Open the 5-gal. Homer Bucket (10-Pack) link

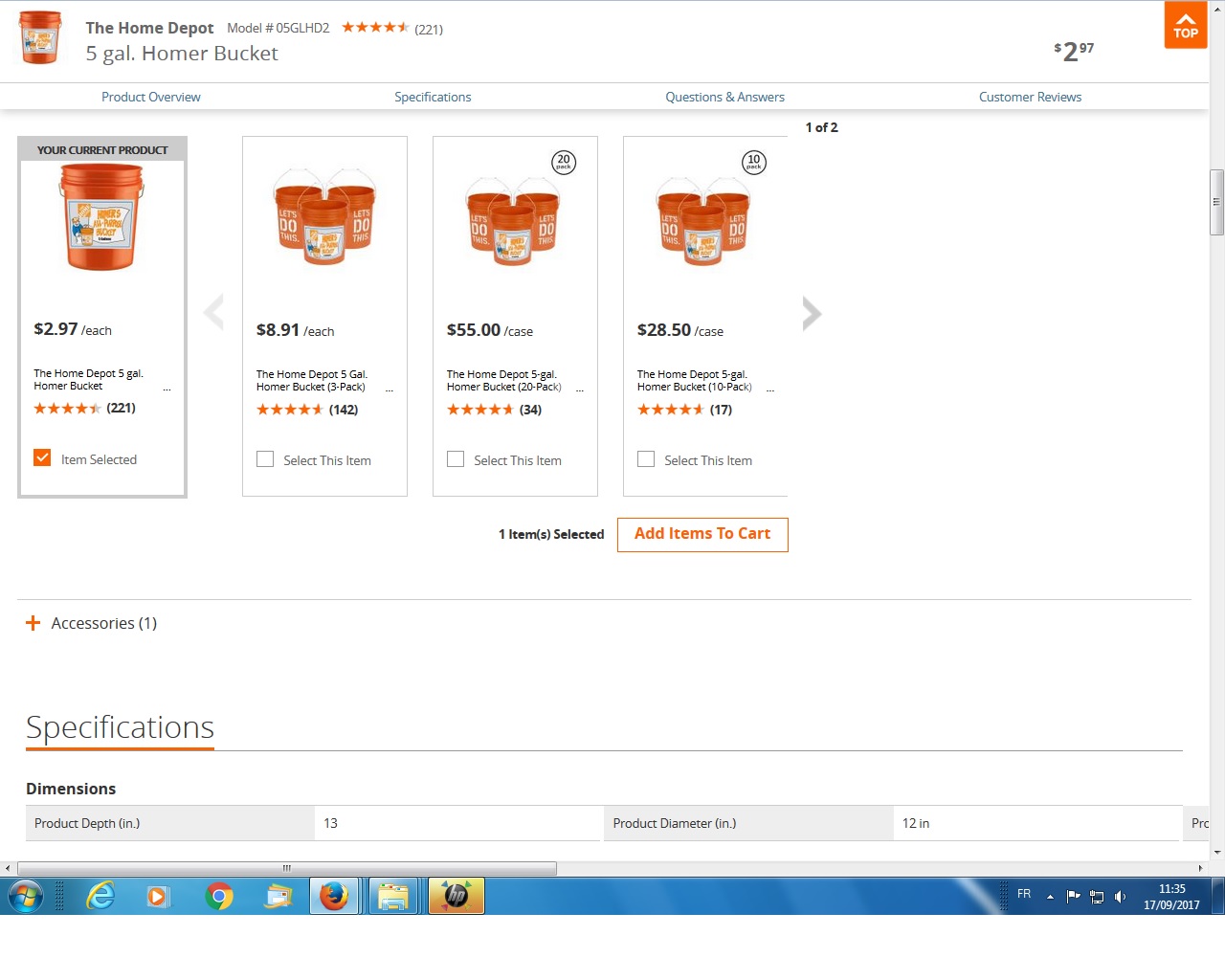(x=694, y=381)
